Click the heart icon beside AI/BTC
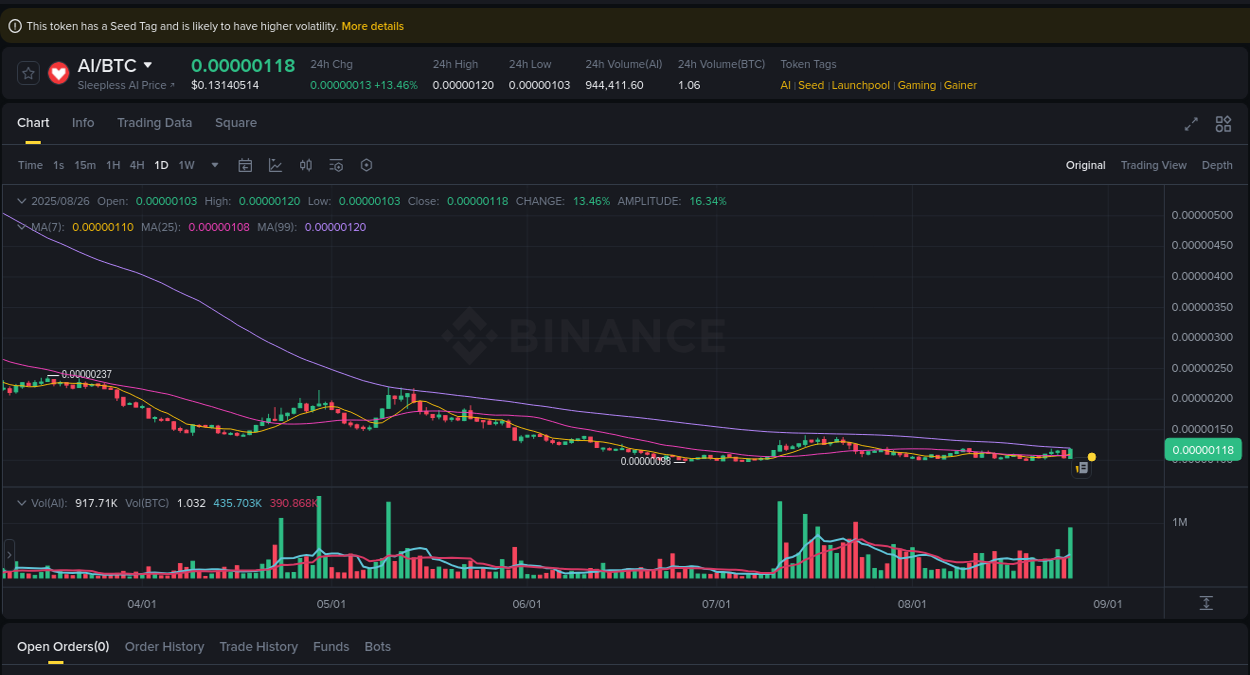This screenshot has width=1250, height=675. pos(58,72)
